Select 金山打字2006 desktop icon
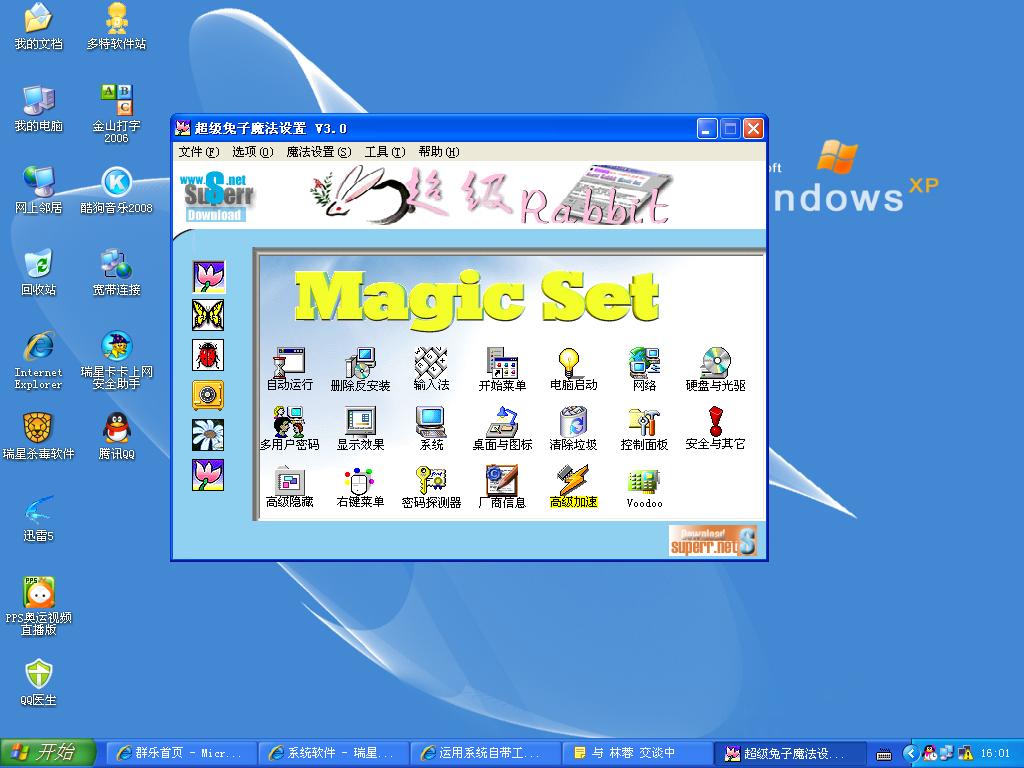1024x768 pixels. click(x=116, y=114)
